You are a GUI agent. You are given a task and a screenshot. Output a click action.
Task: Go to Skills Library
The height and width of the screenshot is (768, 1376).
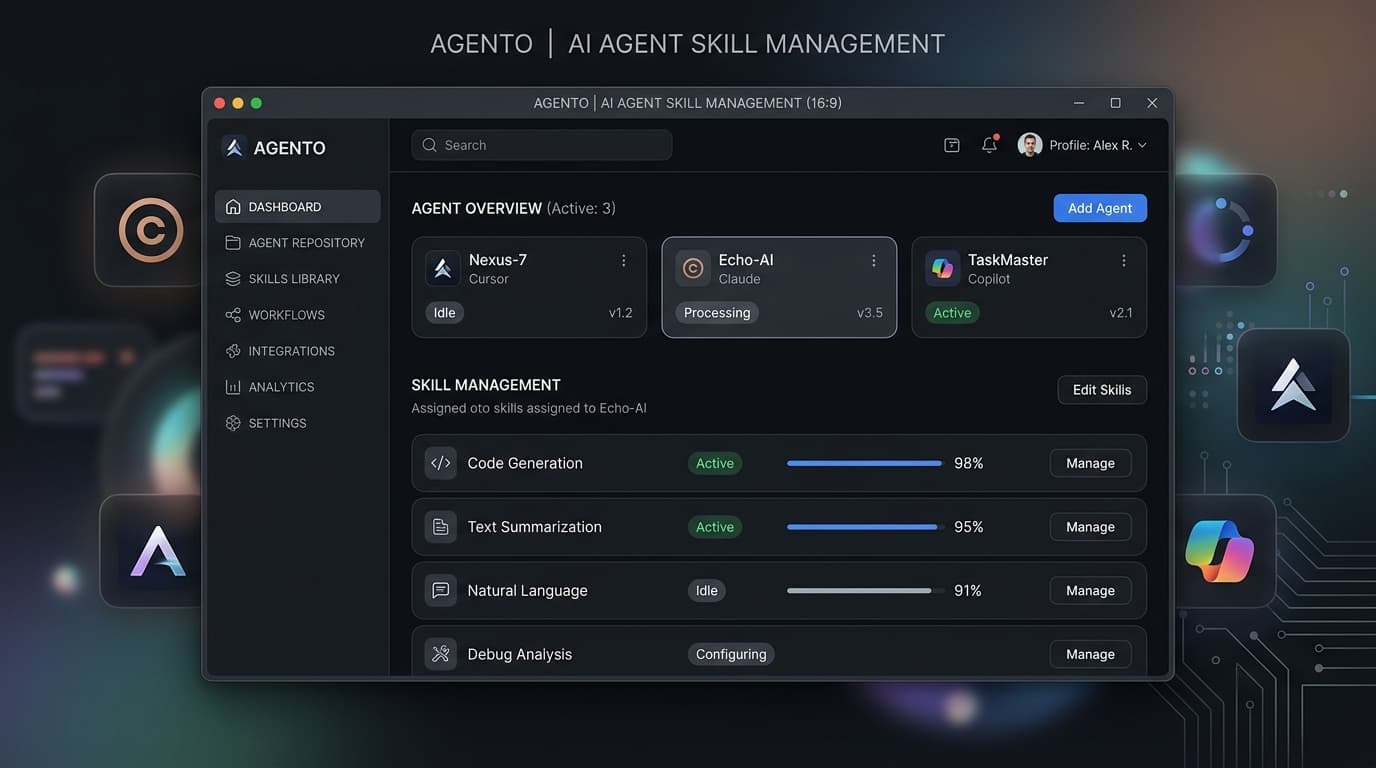point(297,279)
